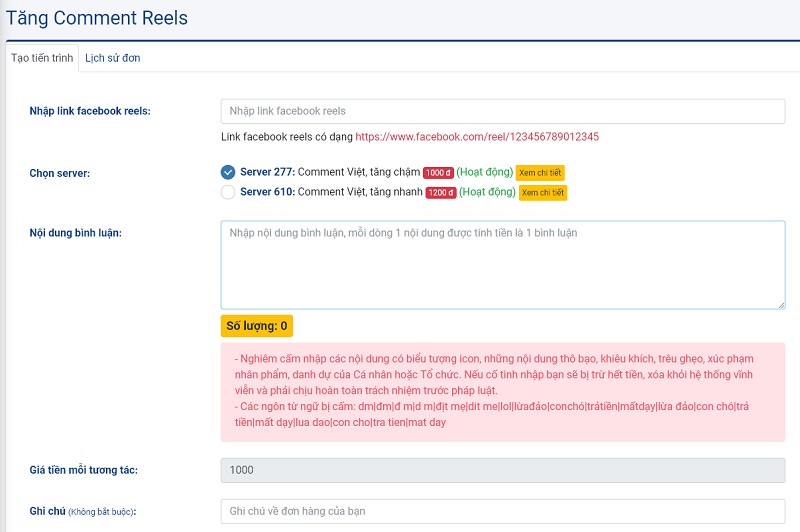Click the Số lượng: 0 badge

click(257, 326)
